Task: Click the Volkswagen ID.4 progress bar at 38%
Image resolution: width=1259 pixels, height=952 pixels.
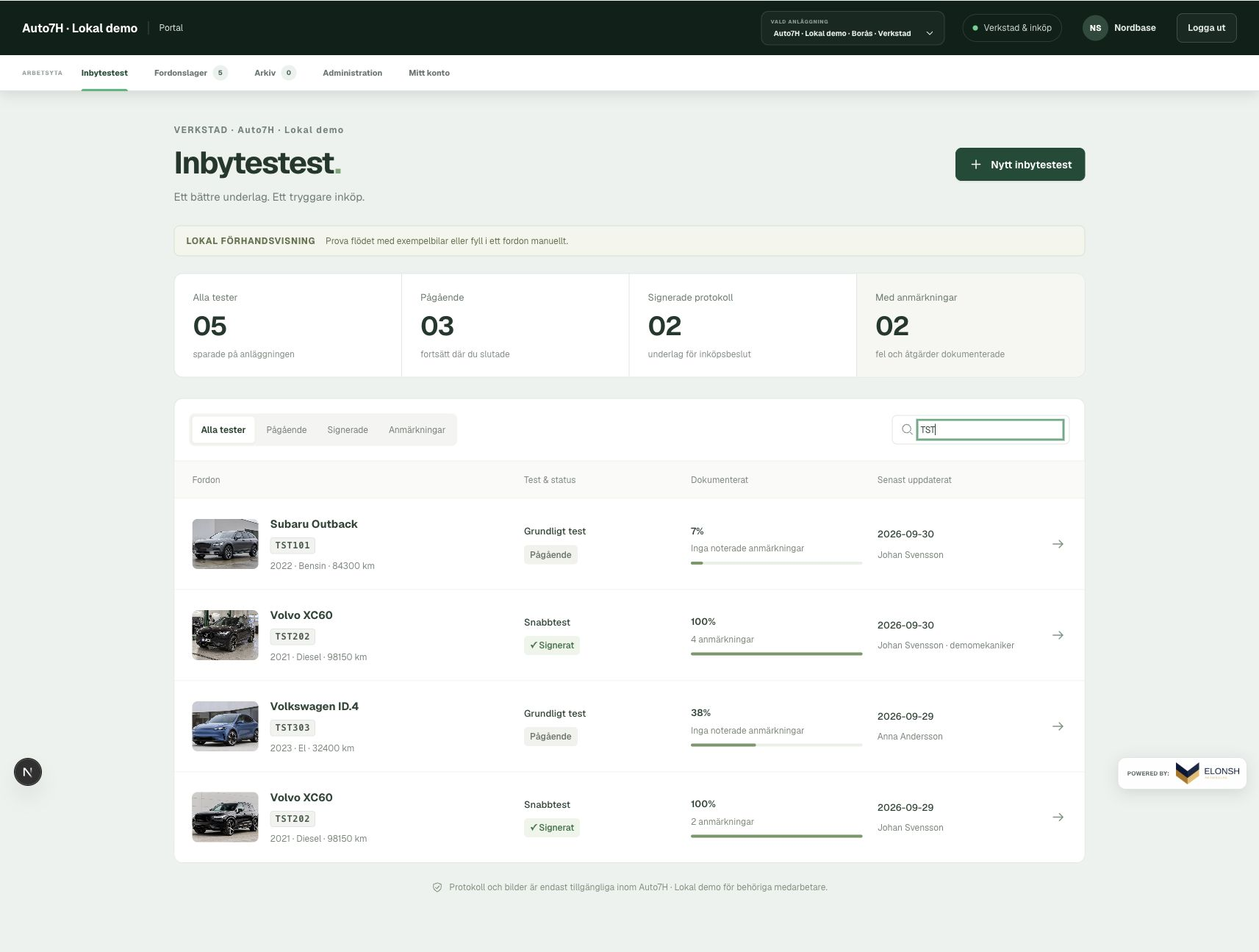Action: tap(776, 745)
